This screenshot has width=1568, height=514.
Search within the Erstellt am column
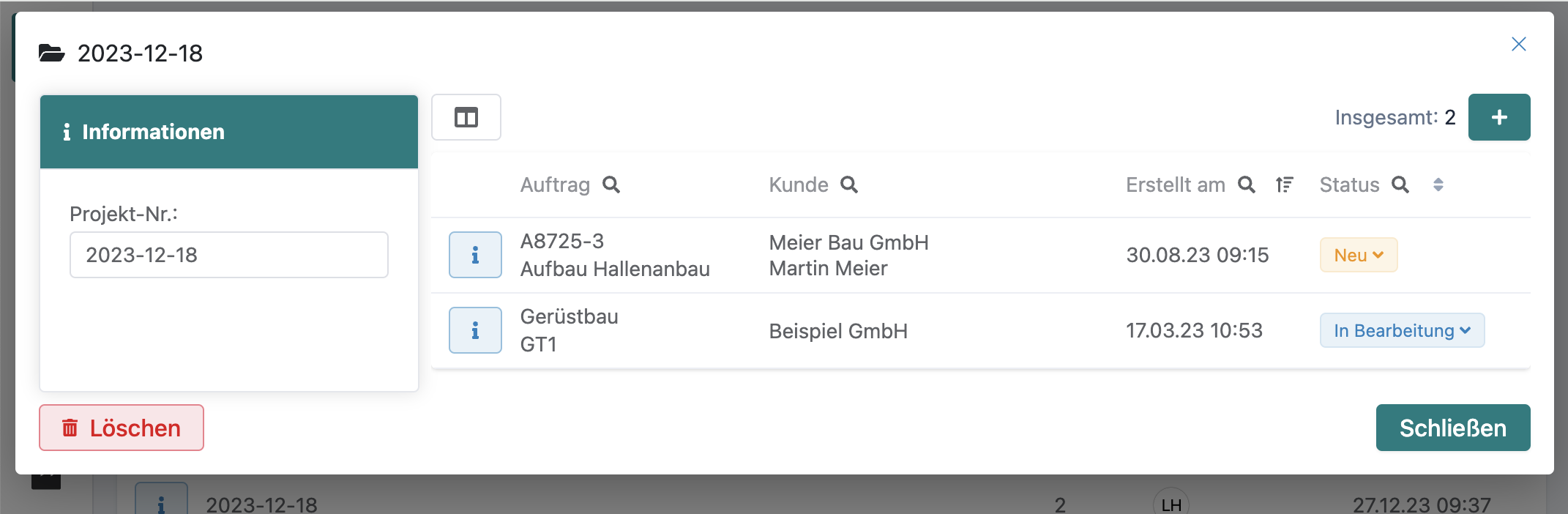(1247, 185)
